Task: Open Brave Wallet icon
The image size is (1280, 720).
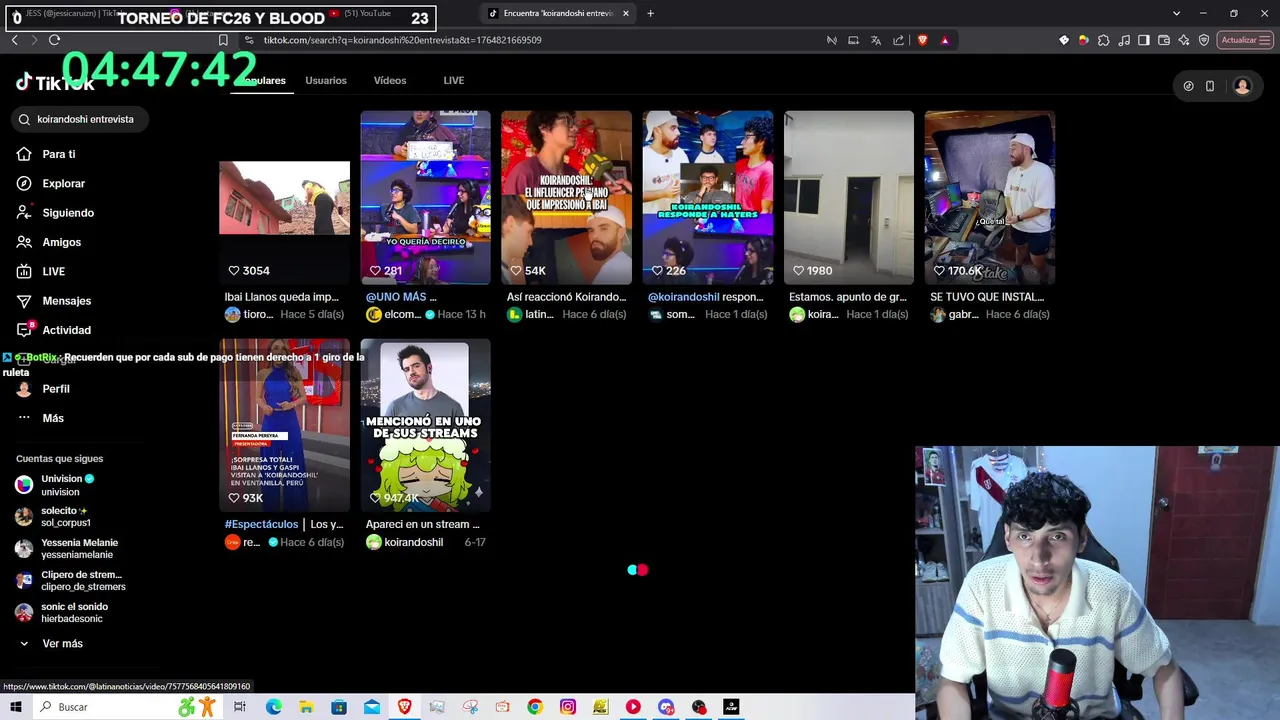Action: (x=1165, y=40)
